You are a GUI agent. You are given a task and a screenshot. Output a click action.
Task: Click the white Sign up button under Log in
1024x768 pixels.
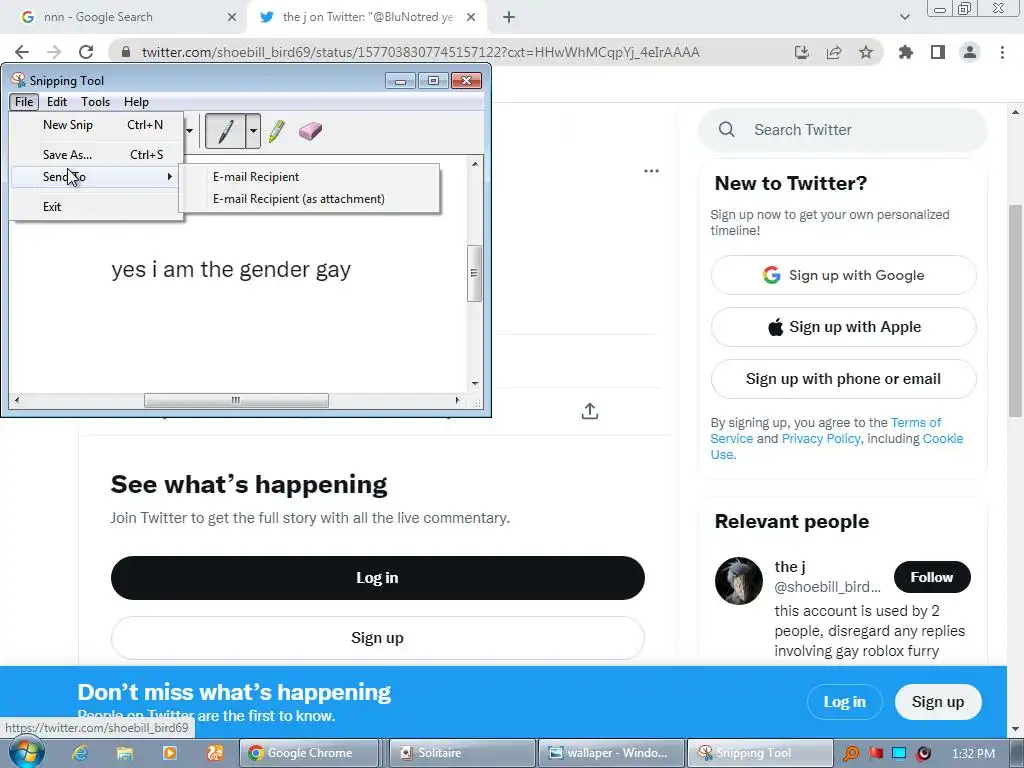[x=377, y=638]
